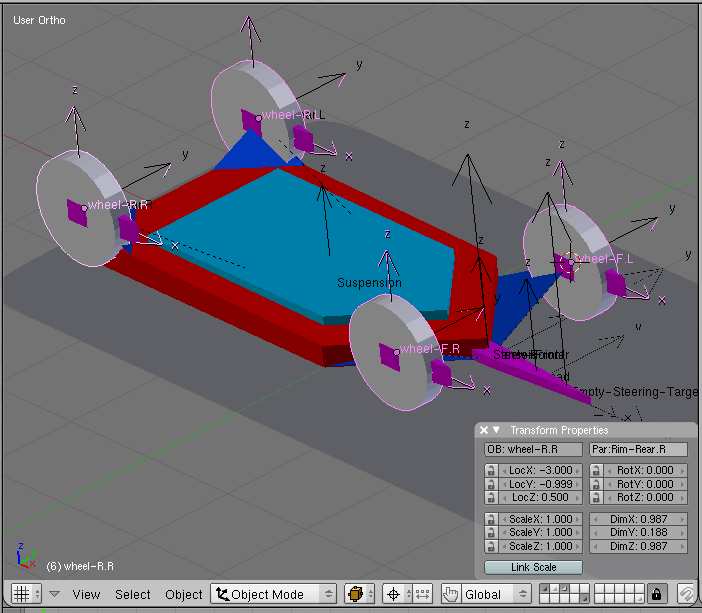
Task: Collapse the Transform Properties panel triangle
Action: [x=496, y=430]
